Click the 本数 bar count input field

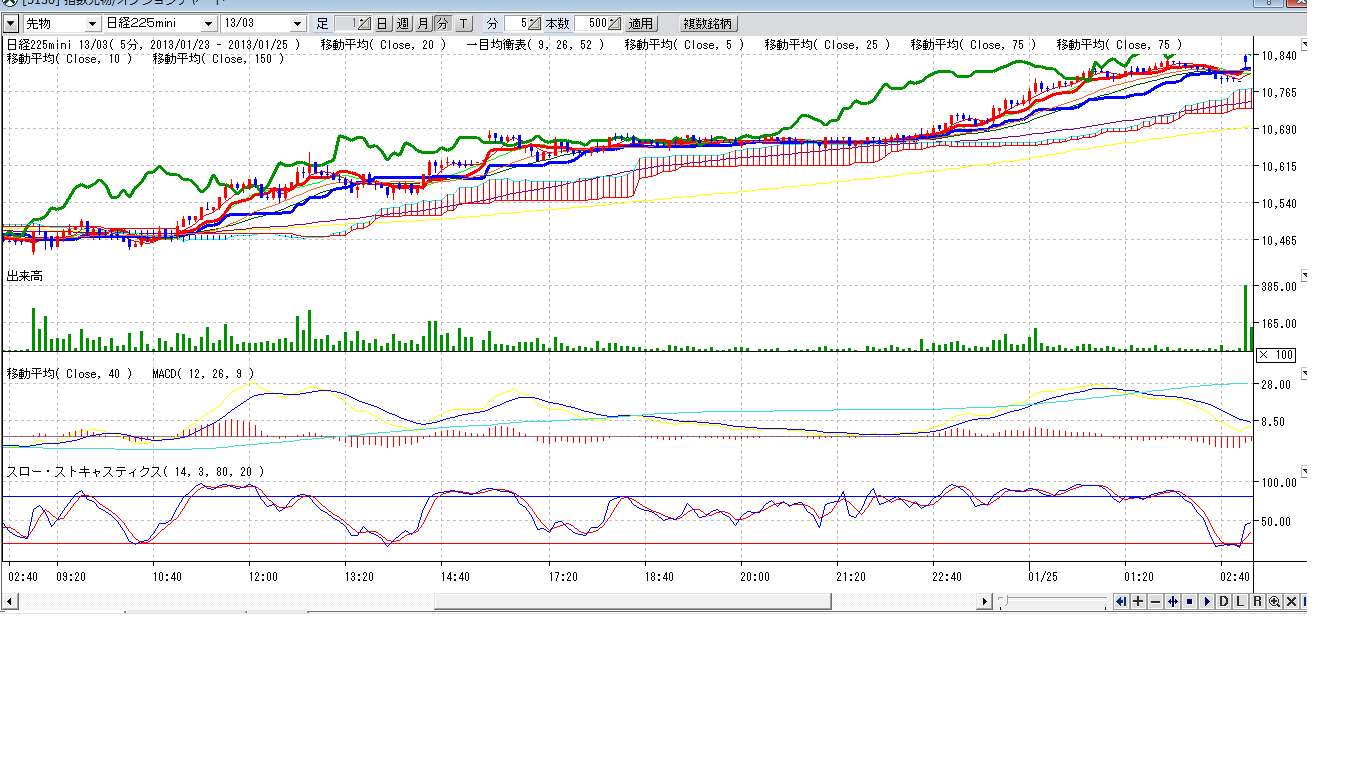pos(591,23)
